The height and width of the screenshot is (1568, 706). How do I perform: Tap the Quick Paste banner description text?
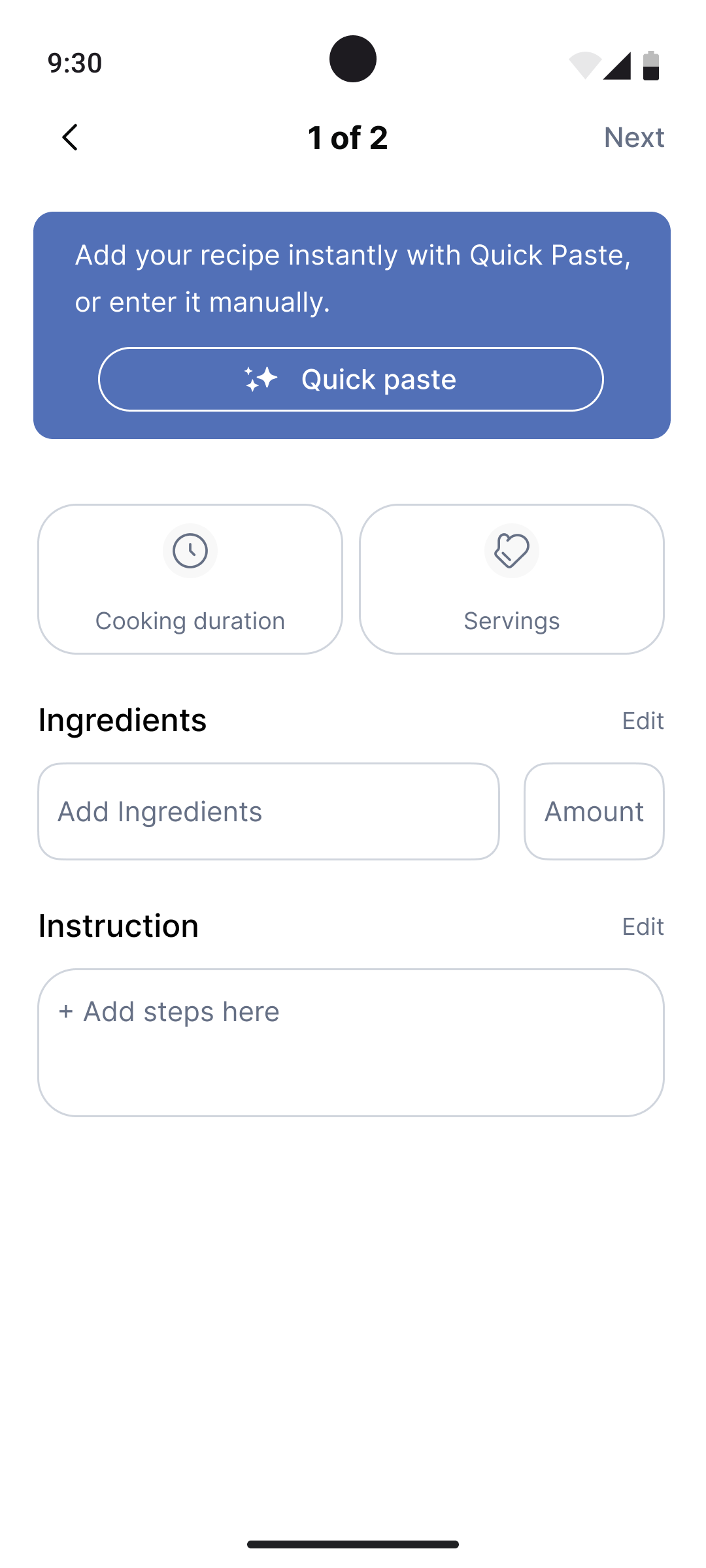point(352,278)
